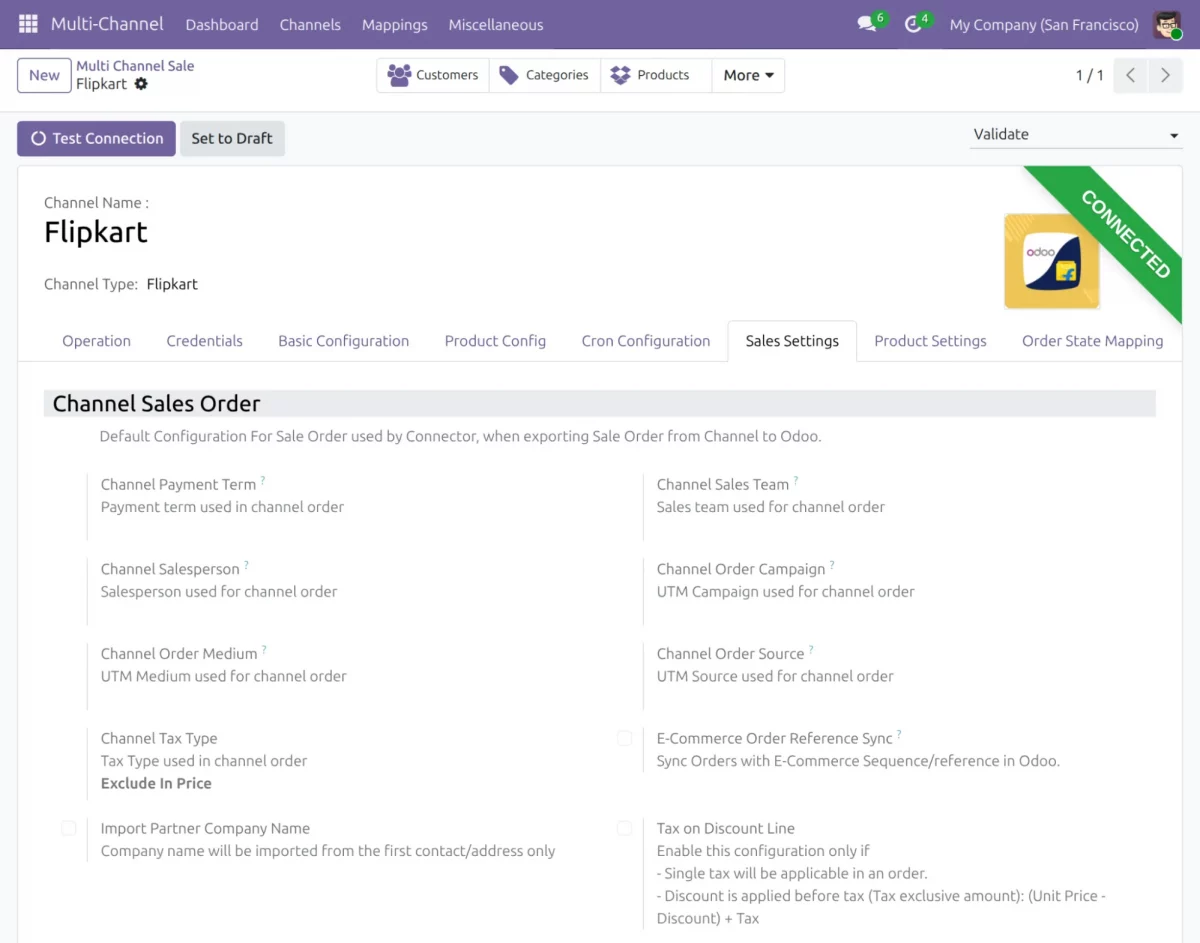Go to Multi Channel Sale breadcrumb
Viewport: 1200px width, 943px height.
point(135,66)
